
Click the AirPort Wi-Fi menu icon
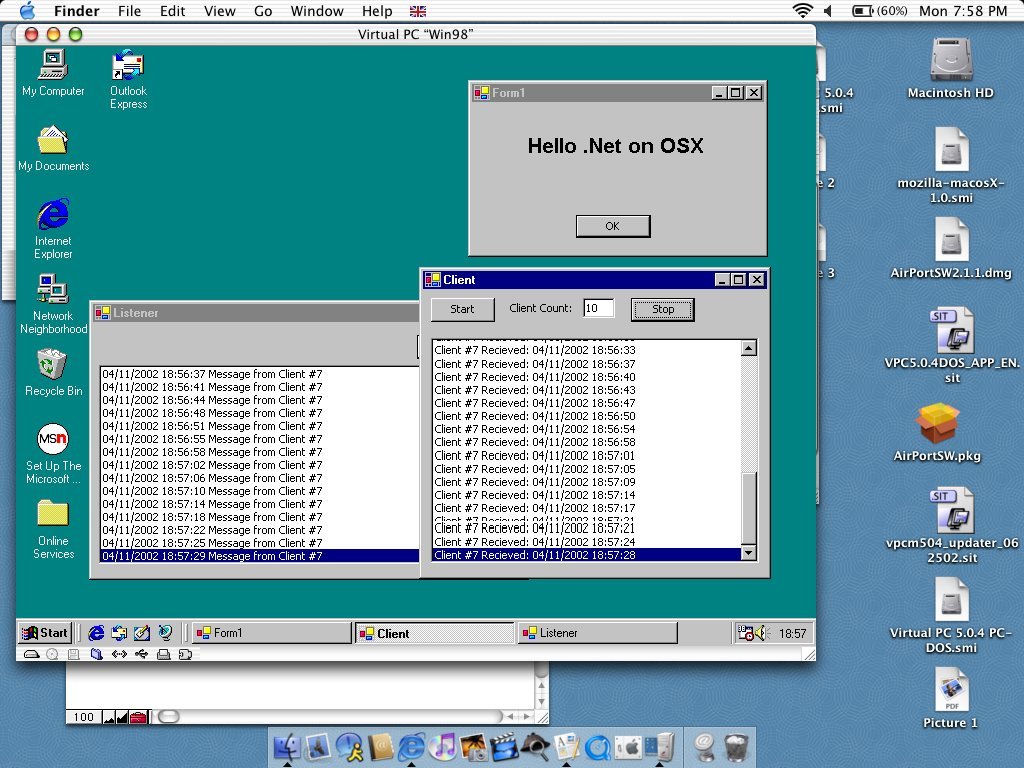click(802, 10)
